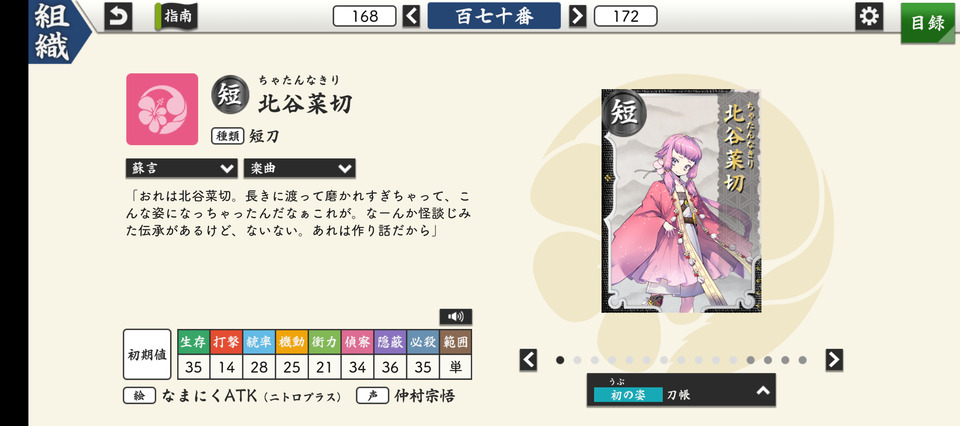Play voice with the speaker icon

(x=456, y=316)
